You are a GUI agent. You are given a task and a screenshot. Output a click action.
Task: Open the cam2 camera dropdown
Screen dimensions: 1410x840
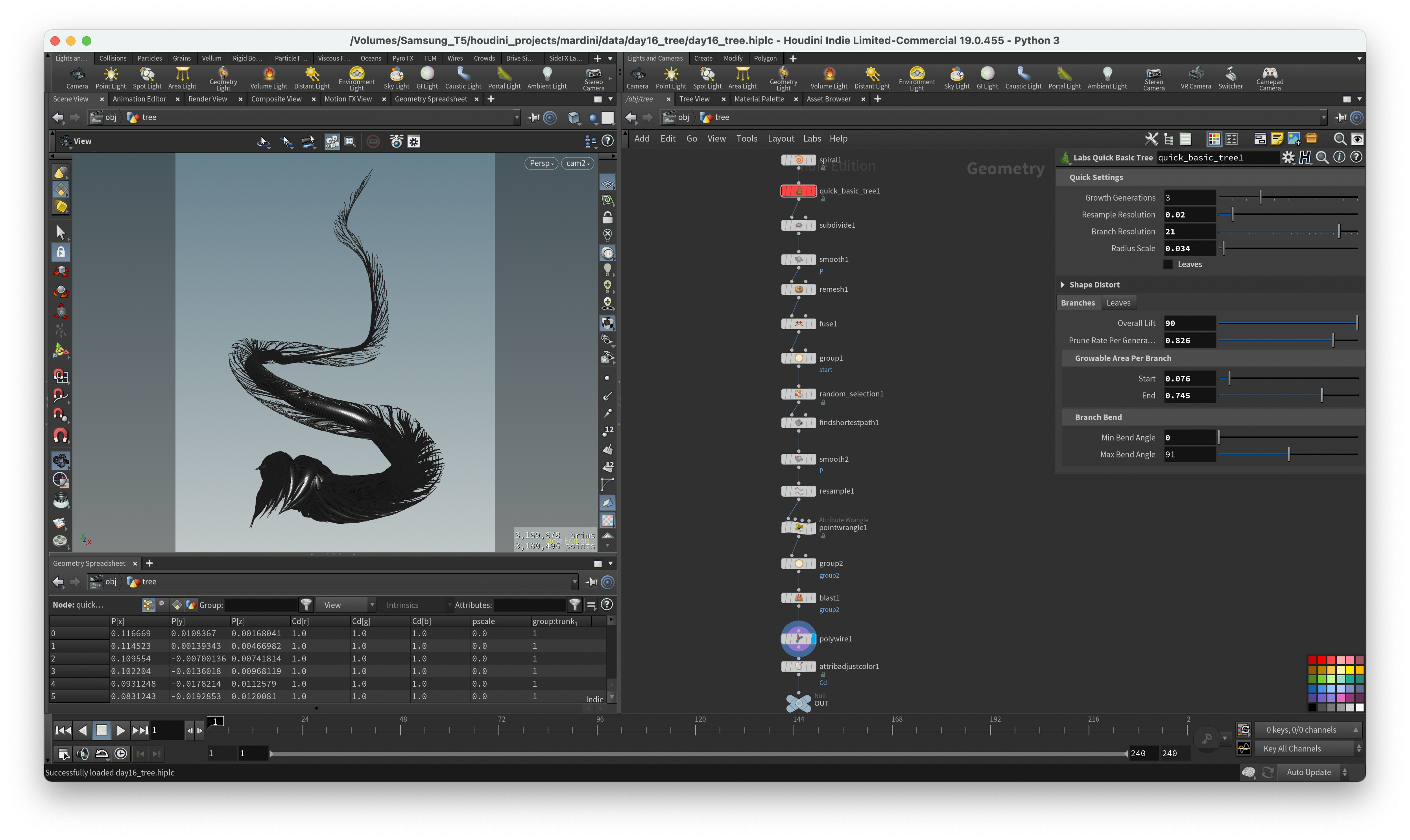pyautogui.click(x=578, y=164)
